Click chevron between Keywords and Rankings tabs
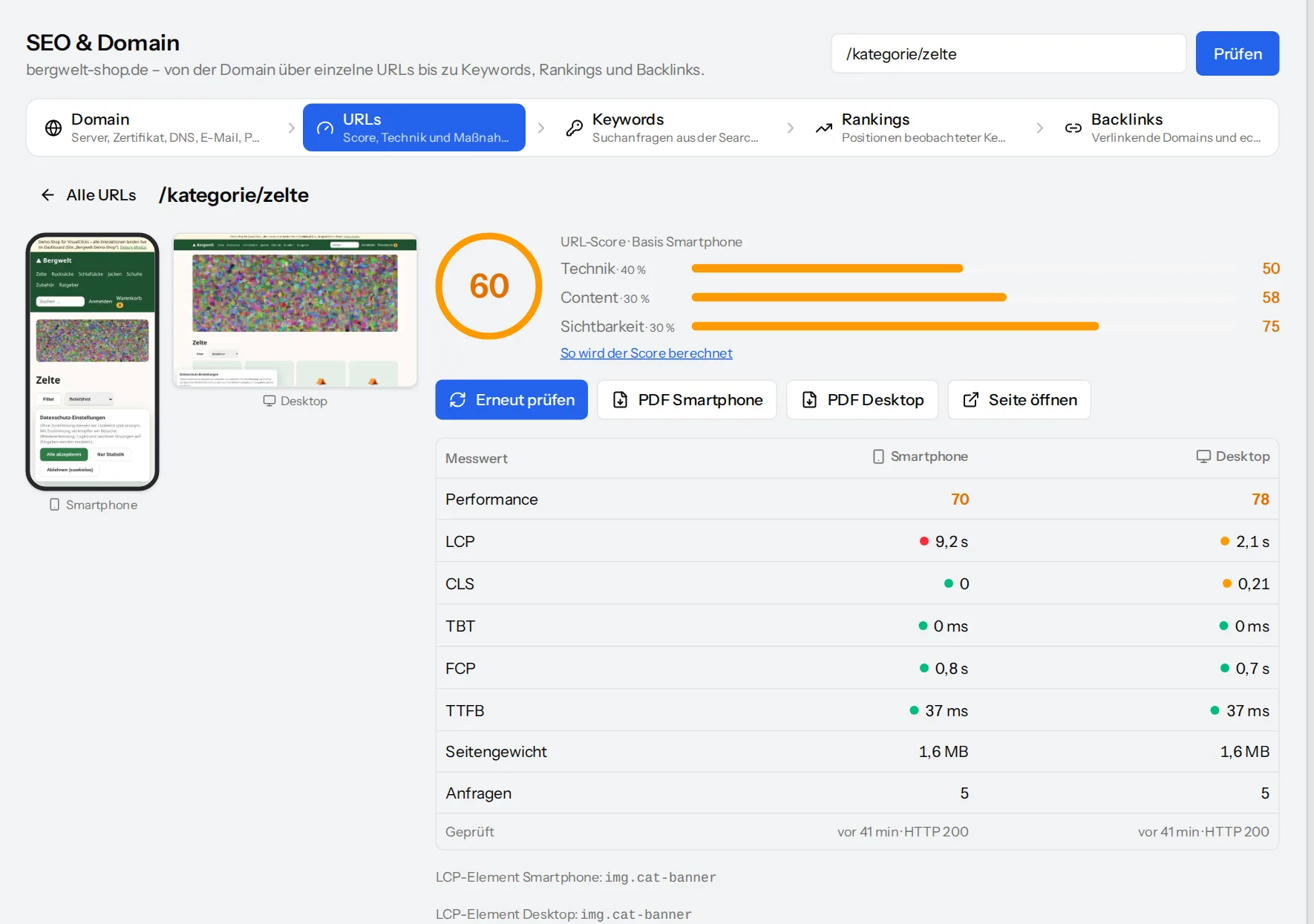The width and height of the screenshot is (1314, 924). [790, 128]
